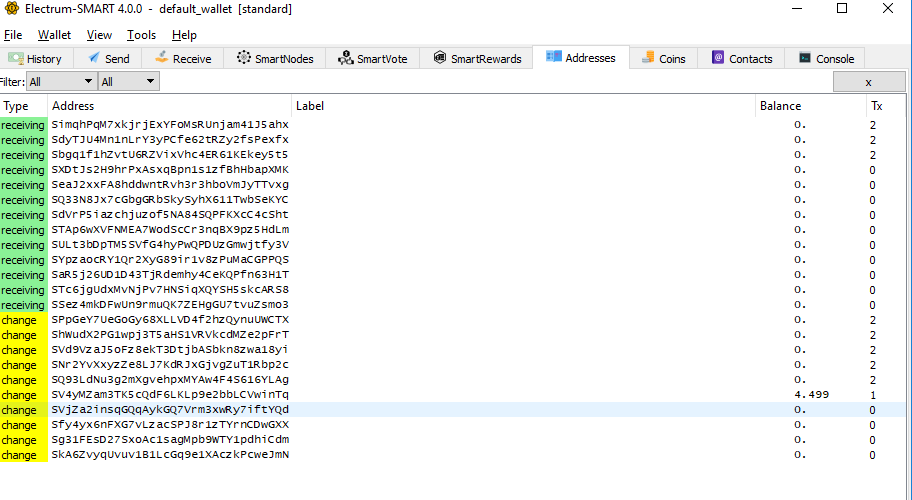This screenshot has height=500, width=912.
Task: Select address SdVrP5iazchjuzof5NA84SQPFKXcC4cSht
Action: pos(170,215)
